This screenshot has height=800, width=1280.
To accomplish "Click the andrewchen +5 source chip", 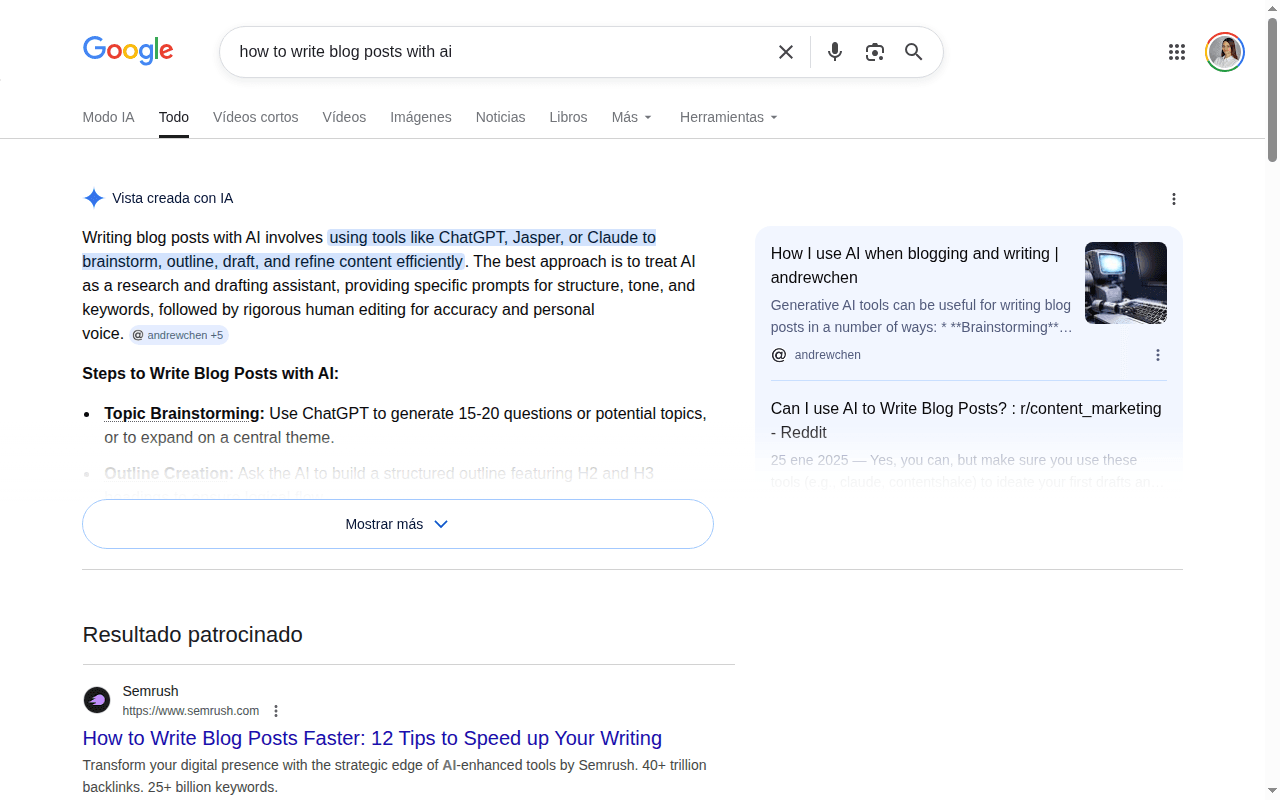I will point(178,335).
